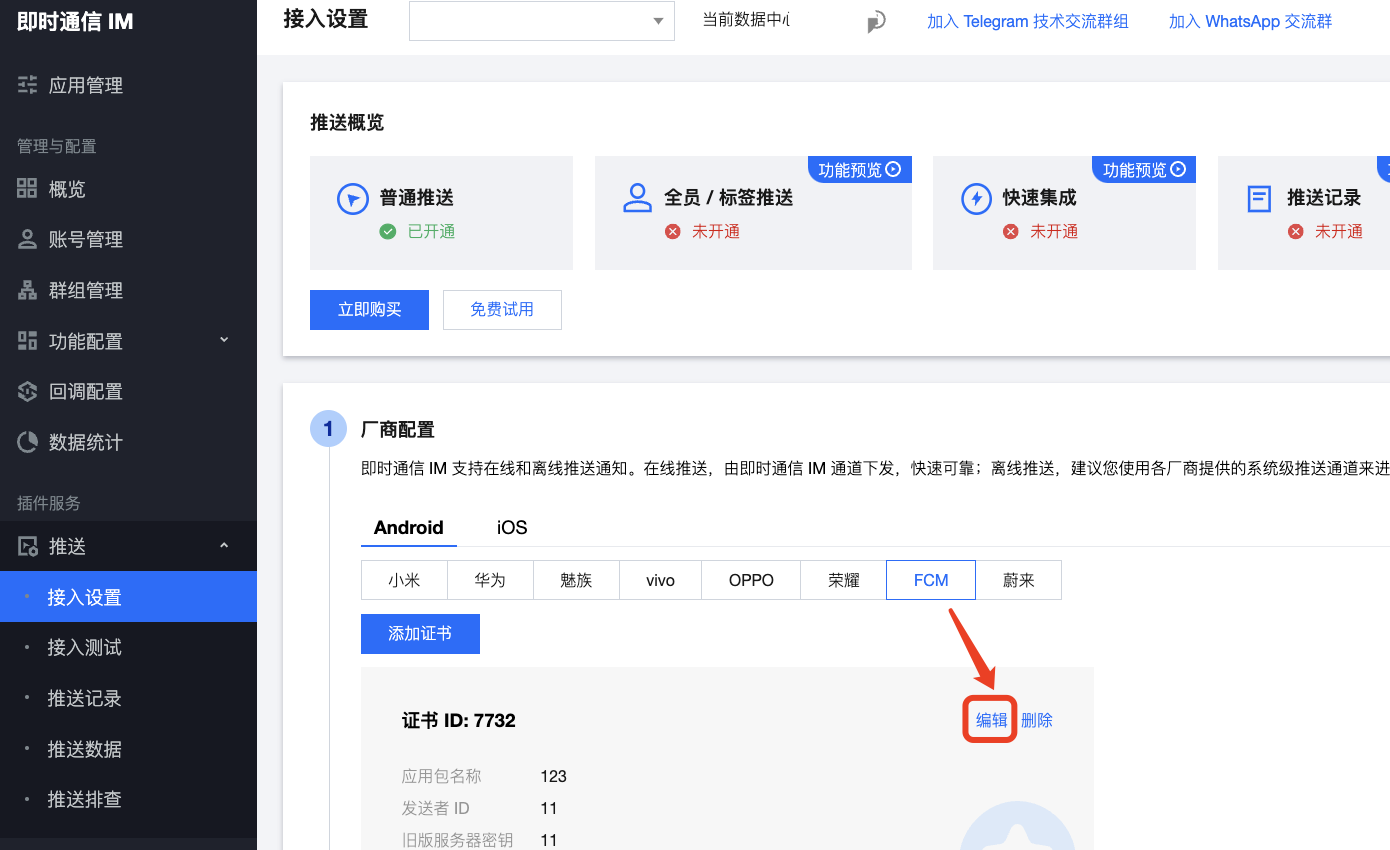This screenshot has height=850, width=1390.
Task: Open 数据统计 via the pie chart icon
Action: (x=28, y=442)
